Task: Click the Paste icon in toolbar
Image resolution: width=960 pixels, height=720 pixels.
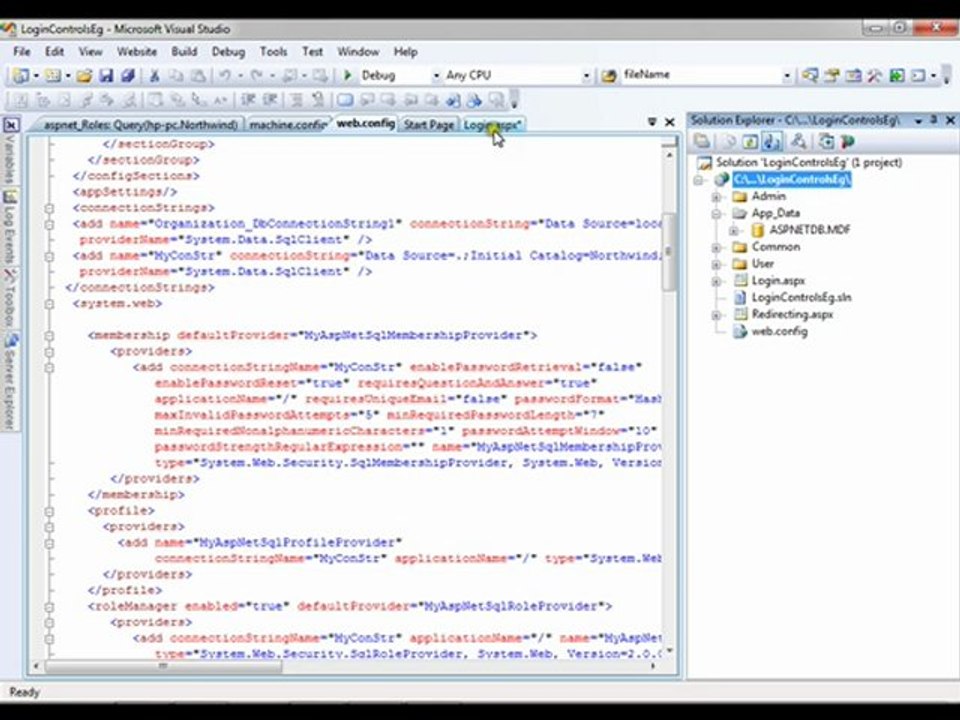Action: pos(198,75)
